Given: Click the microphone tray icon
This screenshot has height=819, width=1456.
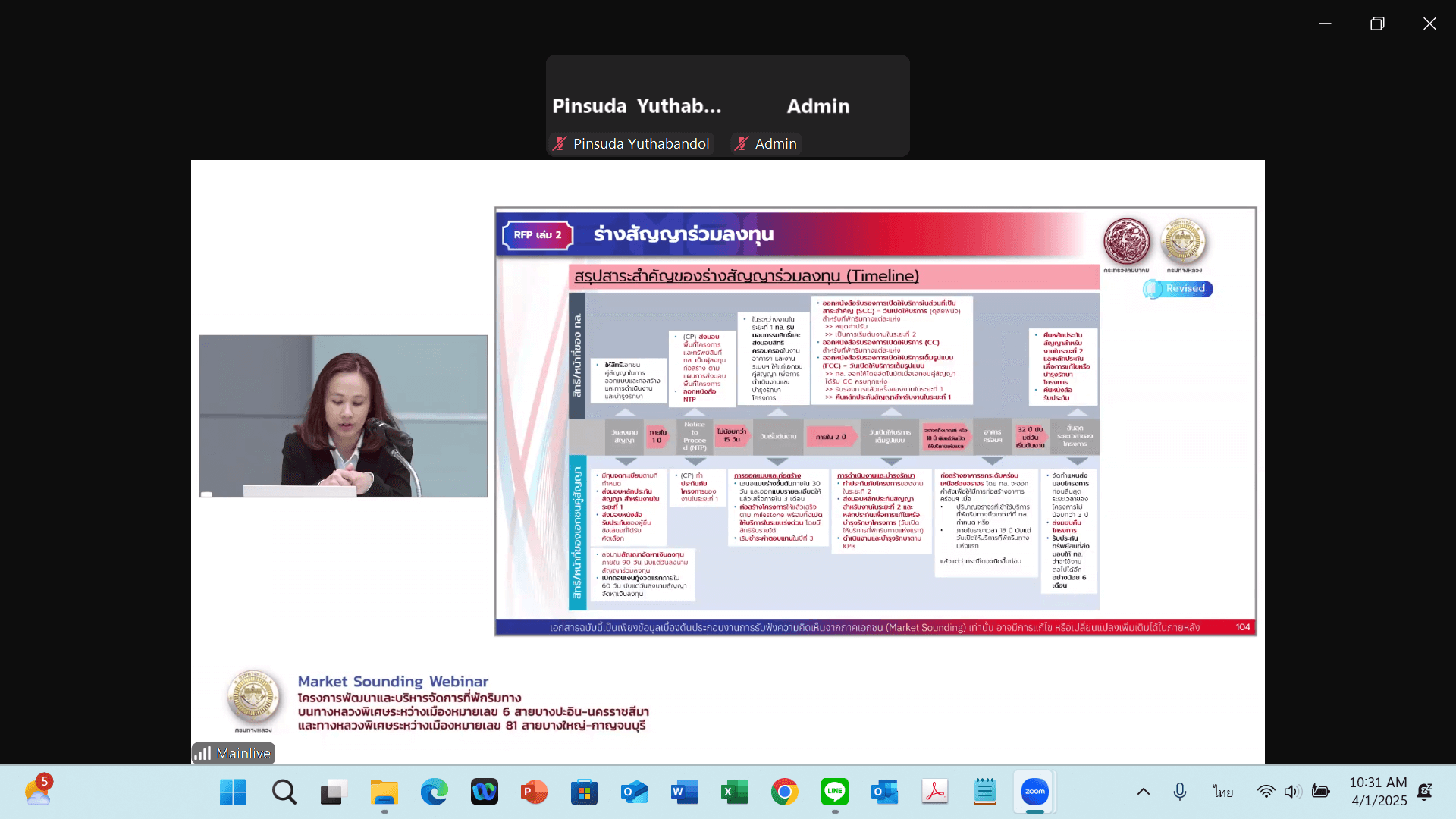Looking at the screenshot, I should point(1180,792).
